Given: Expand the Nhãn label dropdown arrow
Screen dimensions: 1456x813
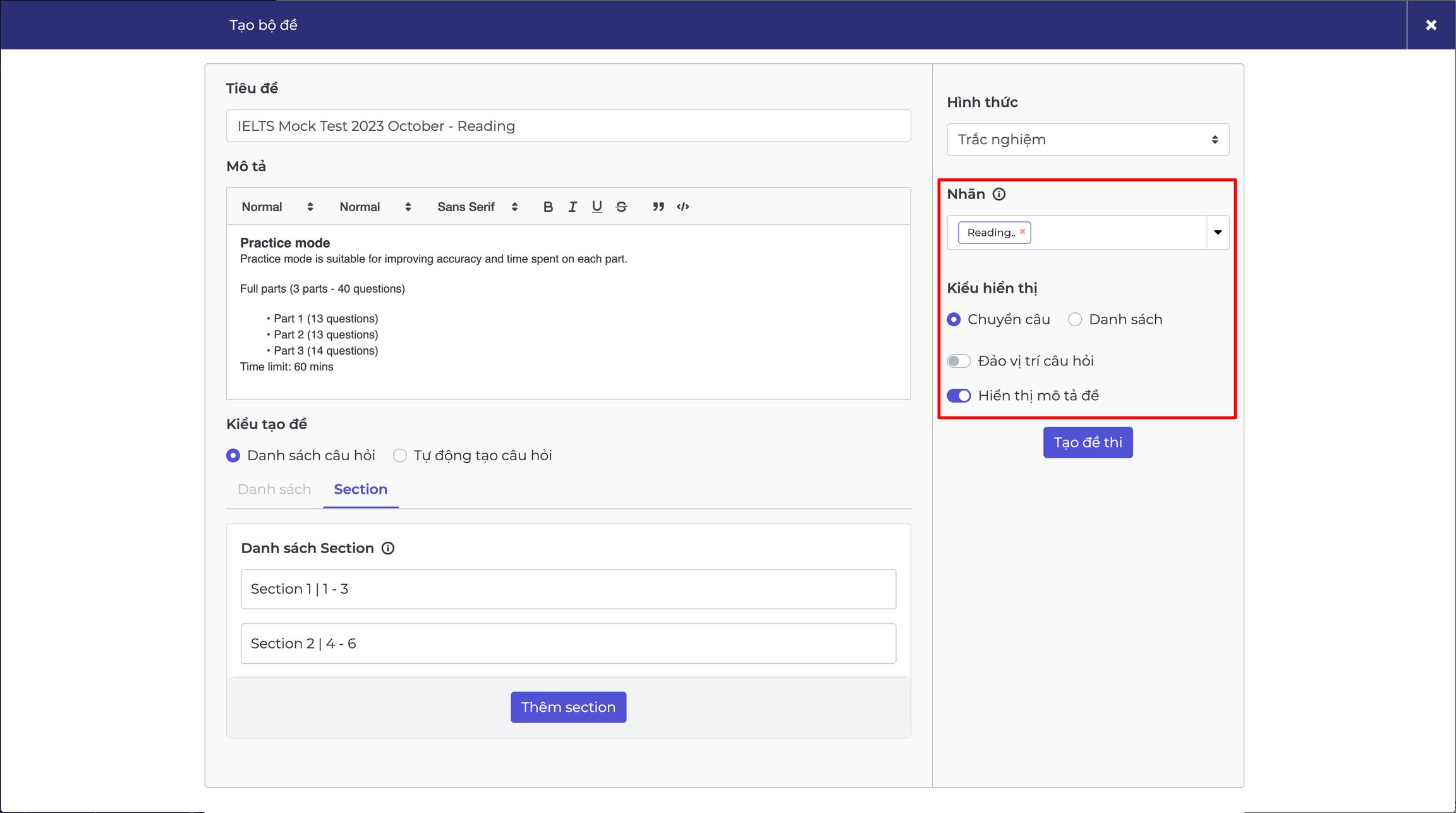Looking at the screenshot, I should tap(1218, 232).
